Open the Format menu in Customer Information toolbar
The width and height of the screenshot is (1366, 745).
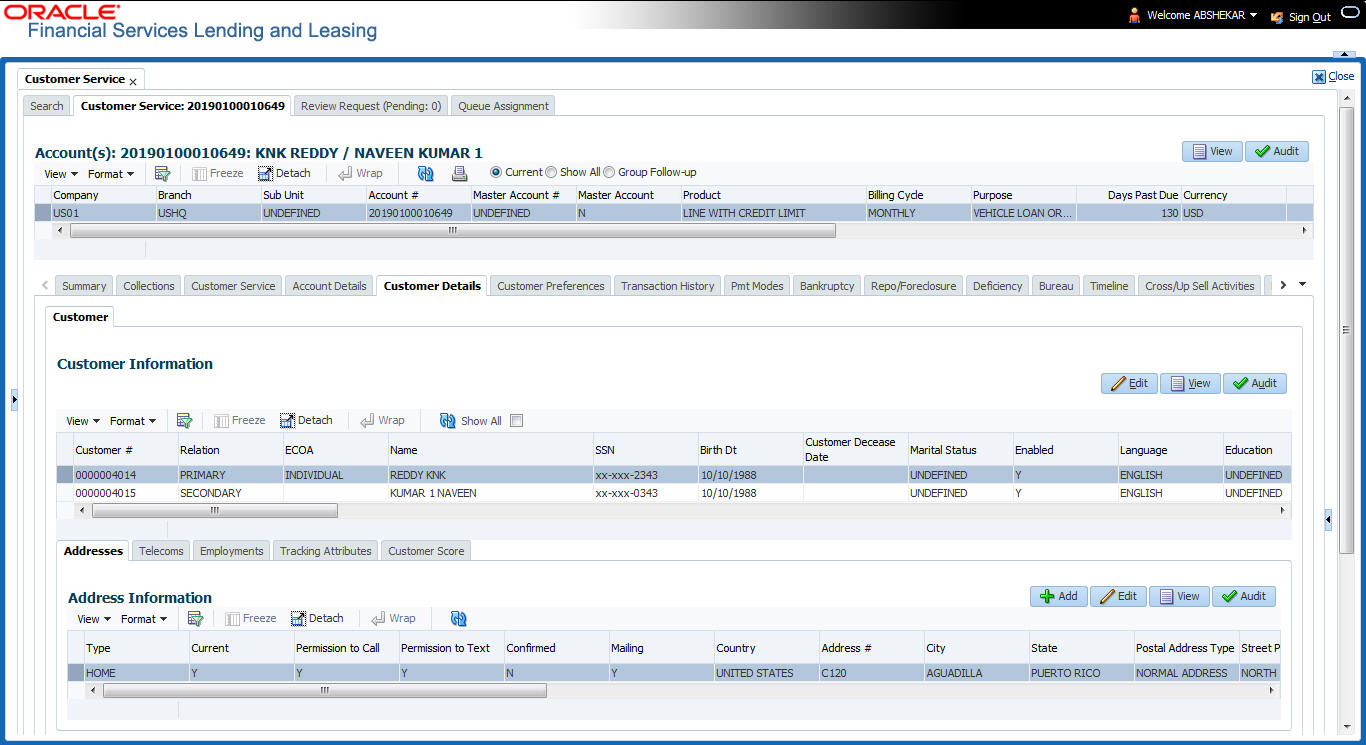tap(133, 421)
